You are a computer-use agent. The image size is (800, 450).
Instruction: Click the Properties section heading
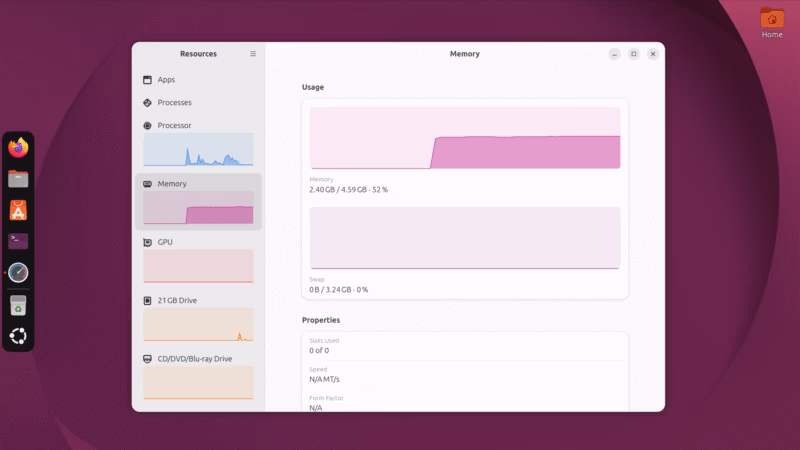[x=321, y=320]
